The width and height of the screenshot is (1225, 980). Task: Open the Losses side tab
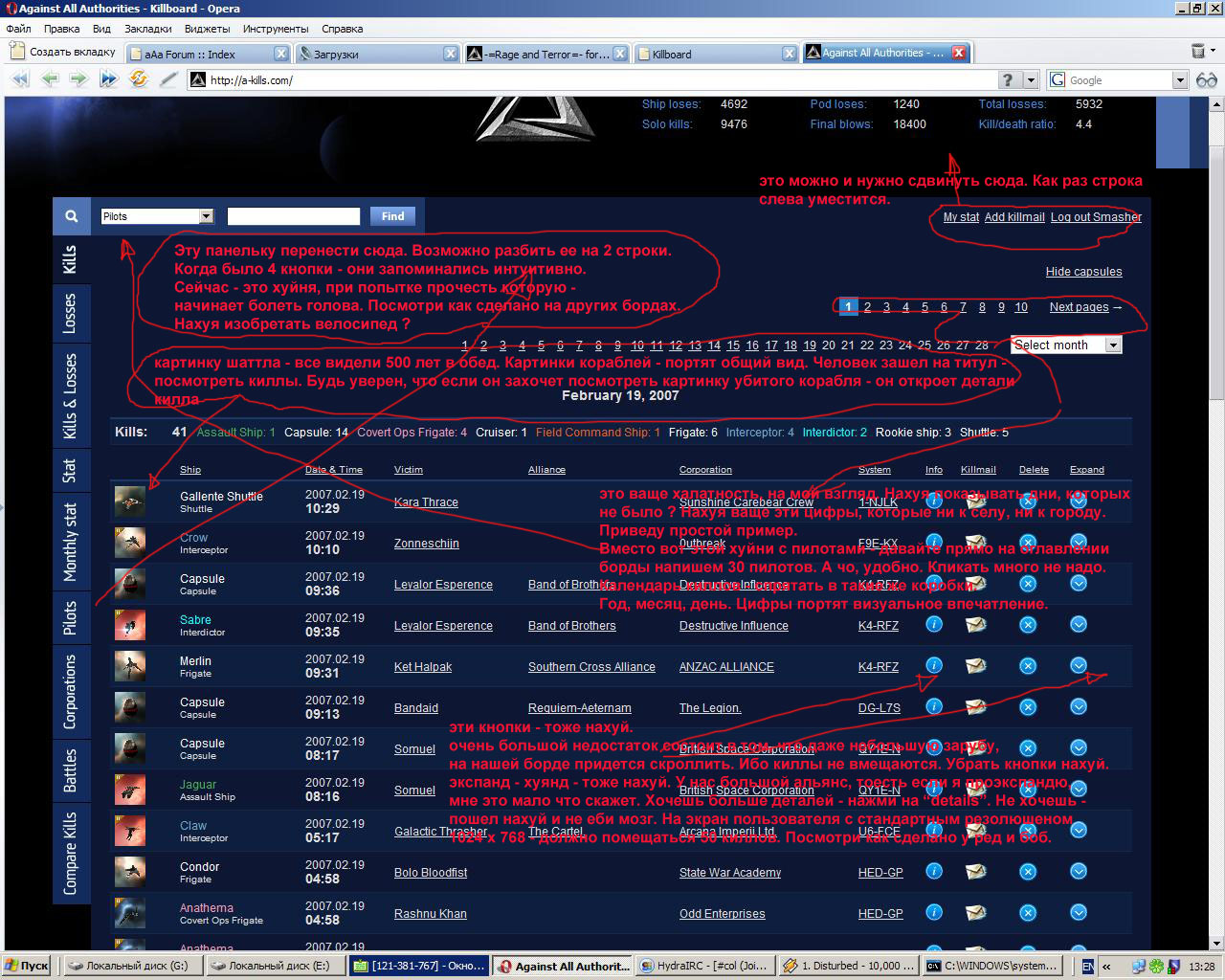click(x=71, y=313)
